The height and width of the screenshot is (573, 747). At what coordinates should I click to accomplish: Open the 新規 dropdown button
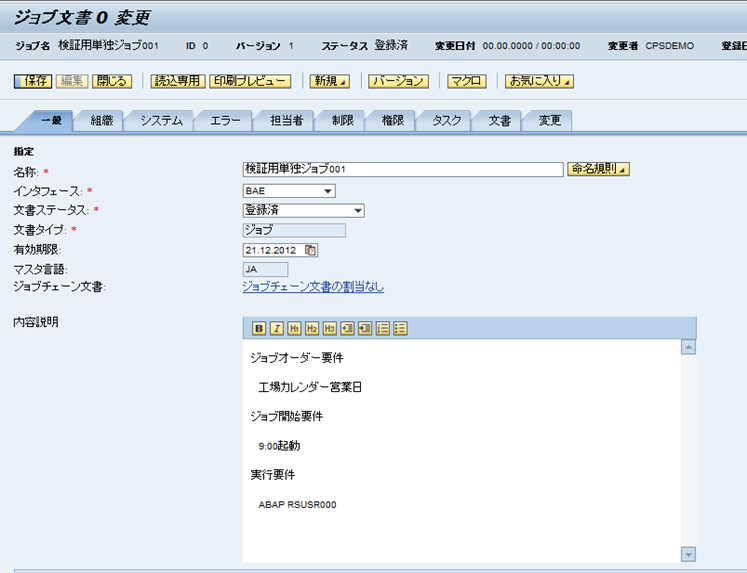click(330, 81)
